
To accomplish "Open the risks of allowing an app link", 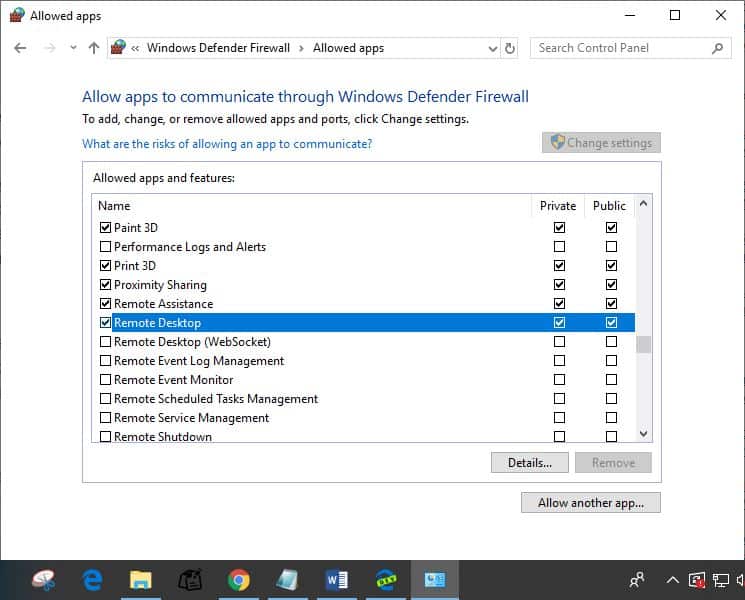I will tap(227, 144).
